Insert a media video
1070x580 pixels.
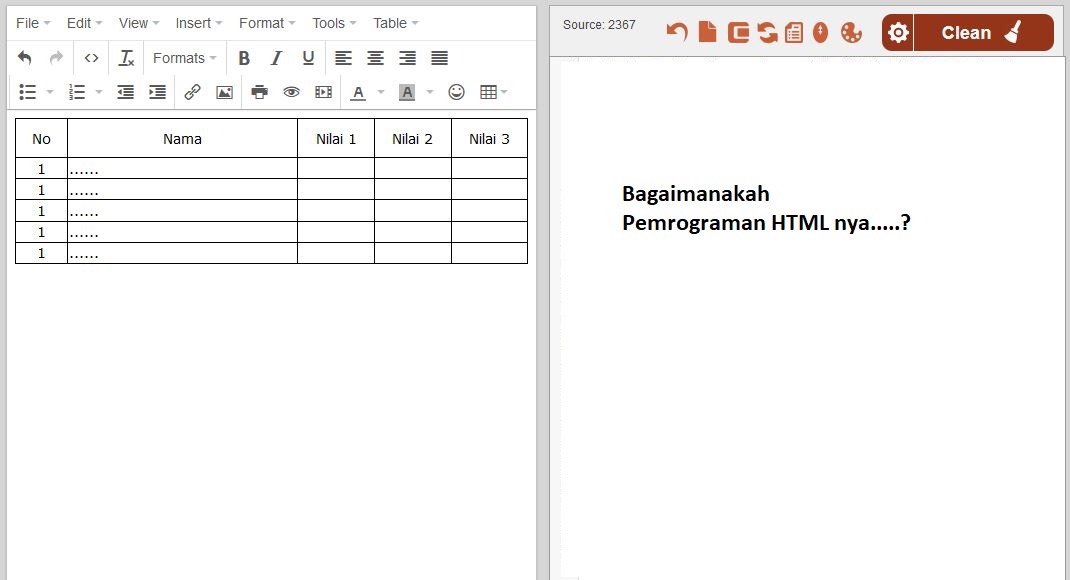click(x=323, y=91)
